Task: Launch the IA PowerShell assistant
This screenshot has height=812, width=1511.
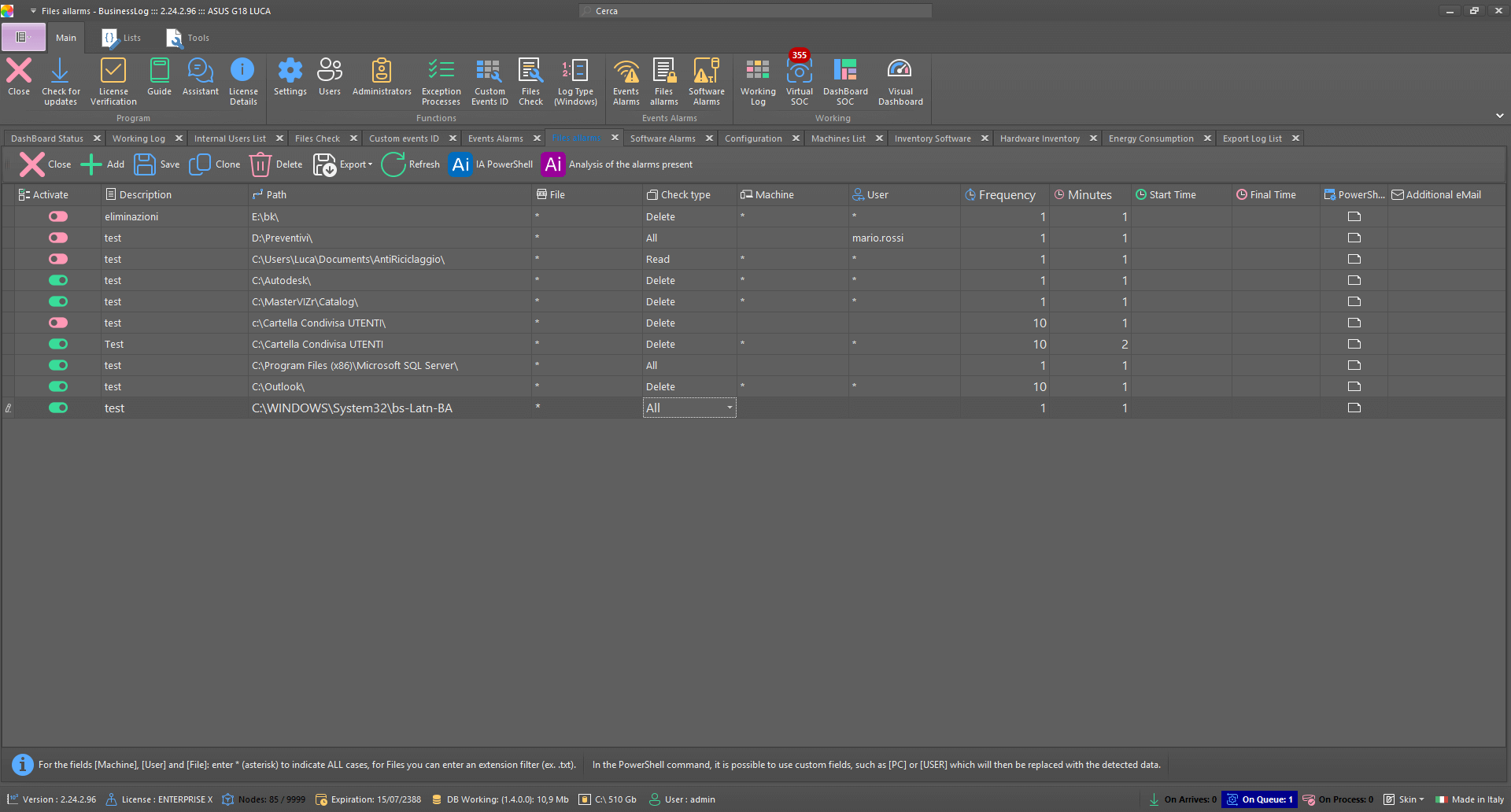Action: point(491,164)
